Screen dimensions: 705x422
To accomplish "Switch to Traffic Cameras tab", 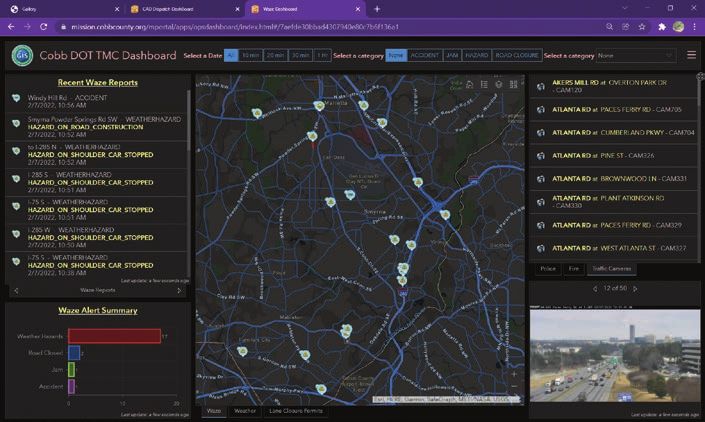I will pyautogui.click(x=611, y=269).
